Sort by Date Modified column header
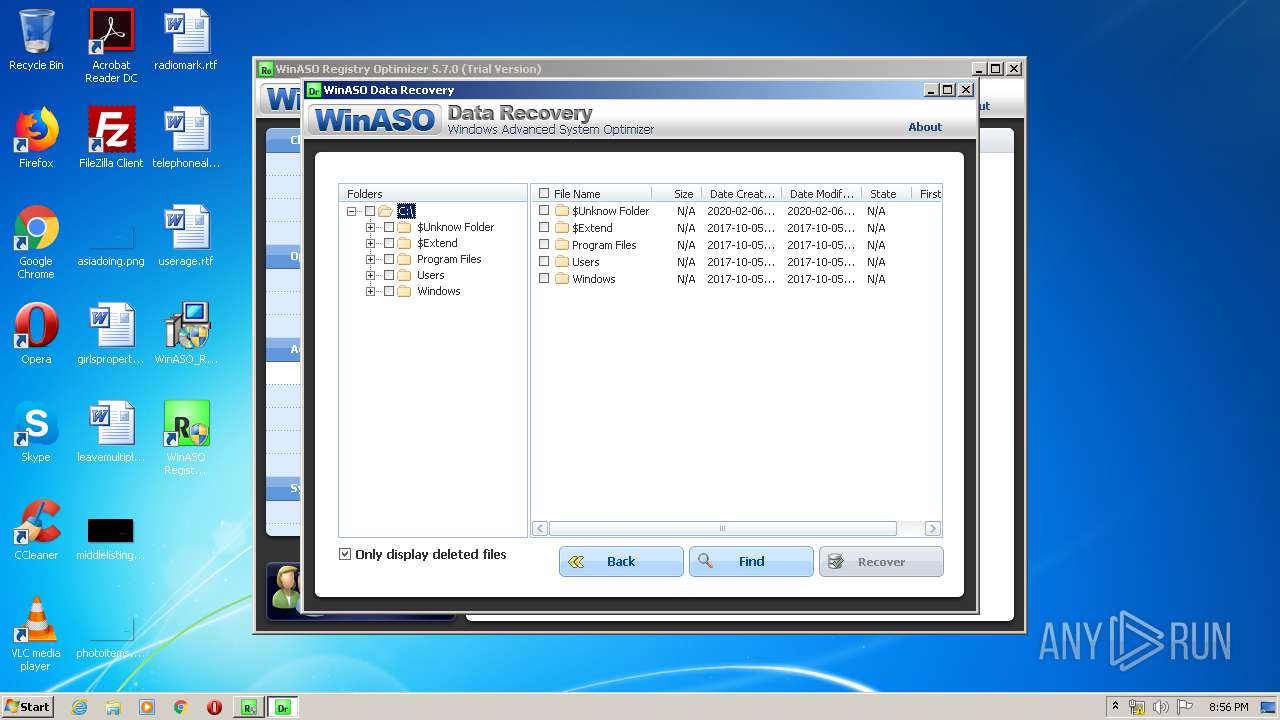Viewport: 1280px width, 720px height. pos(821,194)
